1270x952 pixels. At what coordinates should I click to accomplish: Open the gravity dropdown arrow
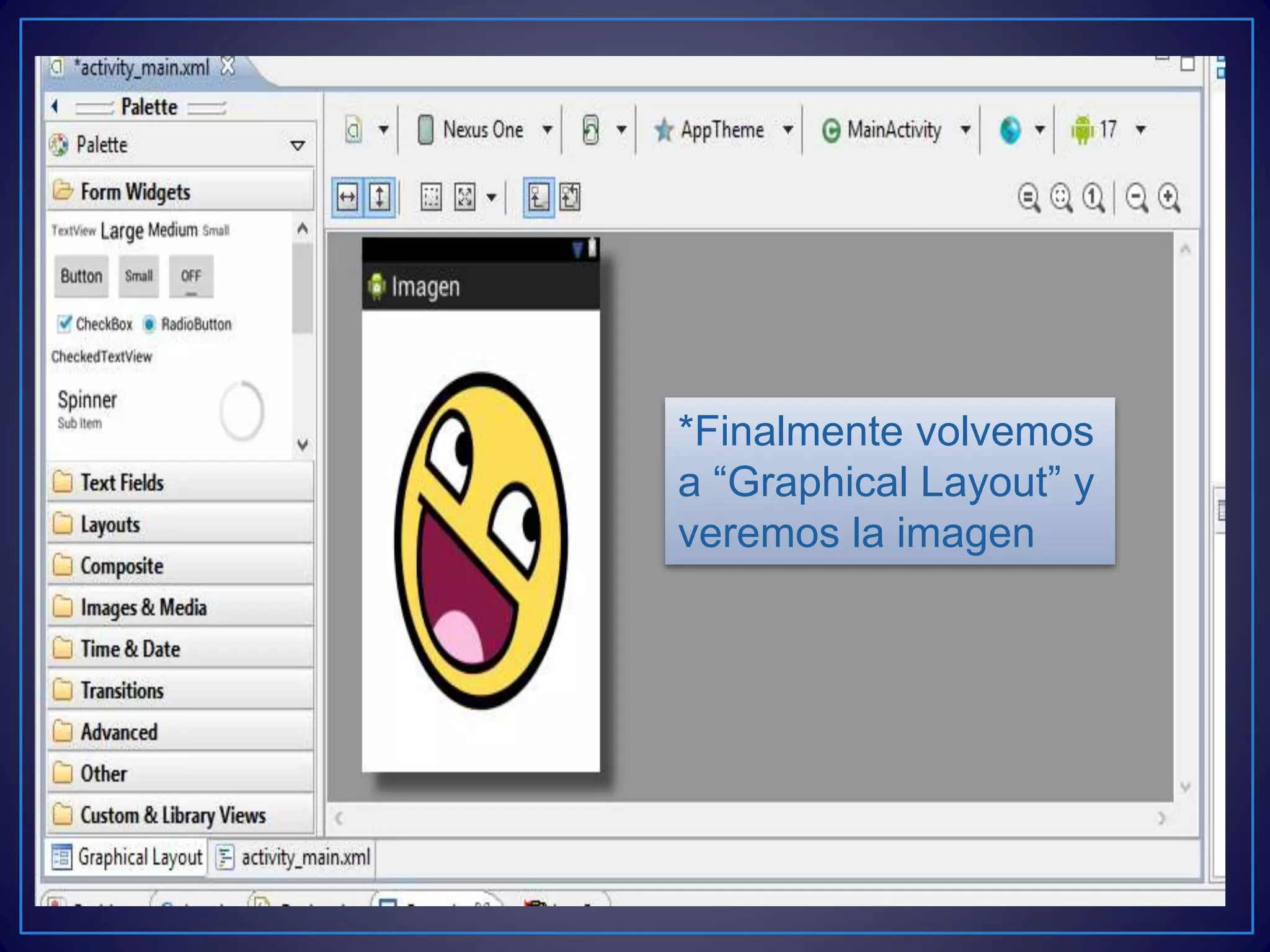coord(491,198)
